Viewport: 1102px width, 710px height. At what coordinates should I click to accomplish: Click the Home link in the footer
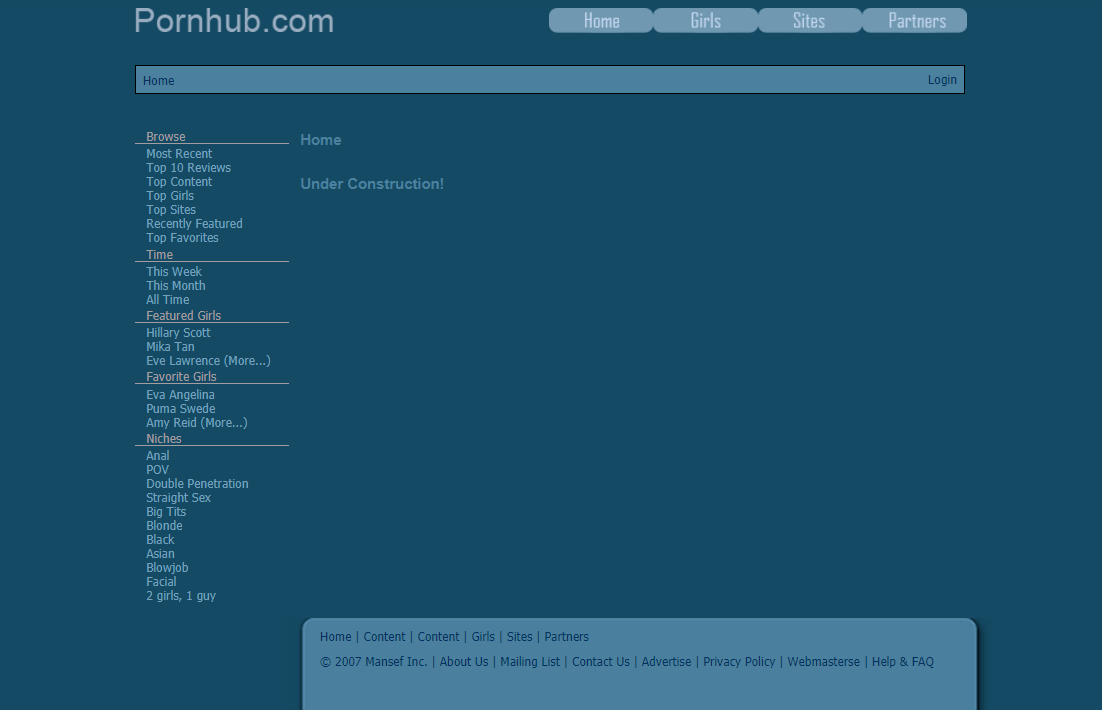tap(335, 637)
